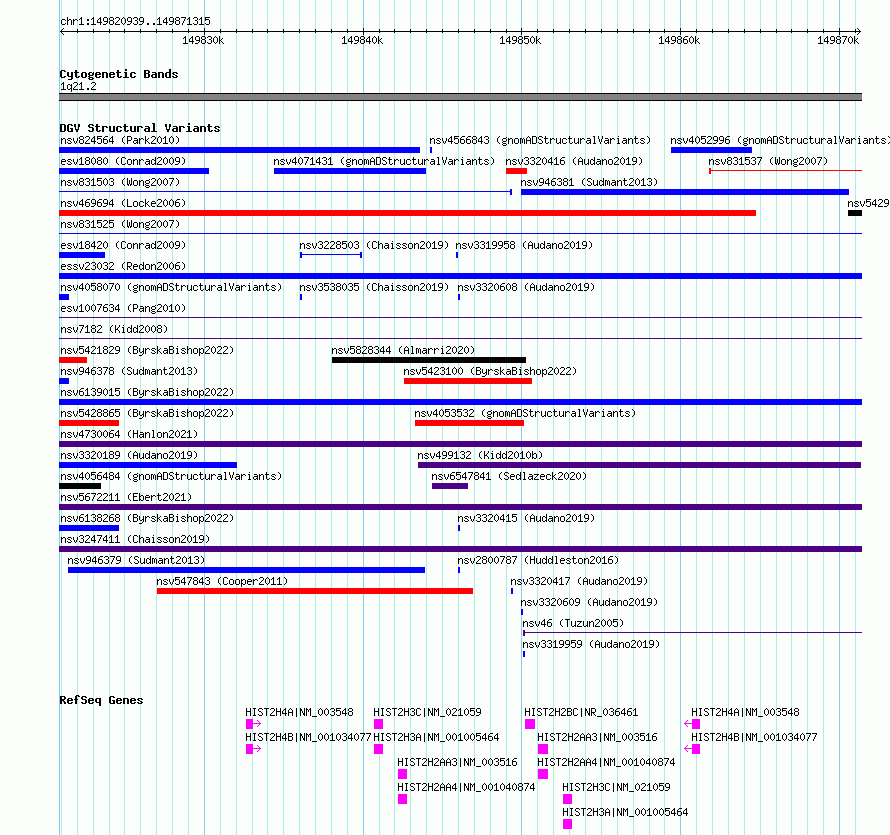This screenshot has height=835, width=890.
Task: Open nsv3320417 (Audano2019) variant label
Action: click(x=579, y=581)
